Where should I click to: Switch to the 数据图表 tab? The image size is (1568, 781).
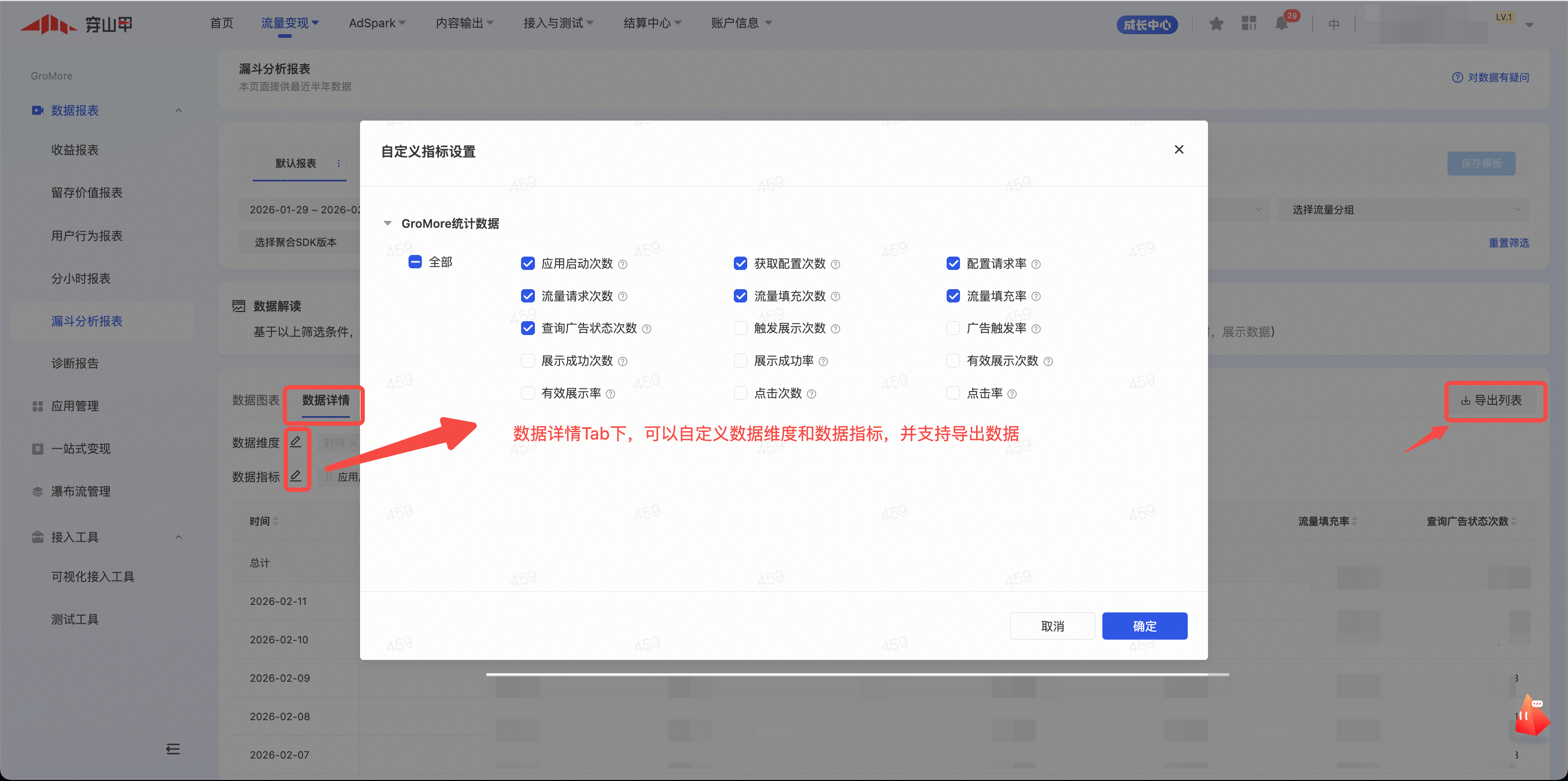[x=255, y=400]
